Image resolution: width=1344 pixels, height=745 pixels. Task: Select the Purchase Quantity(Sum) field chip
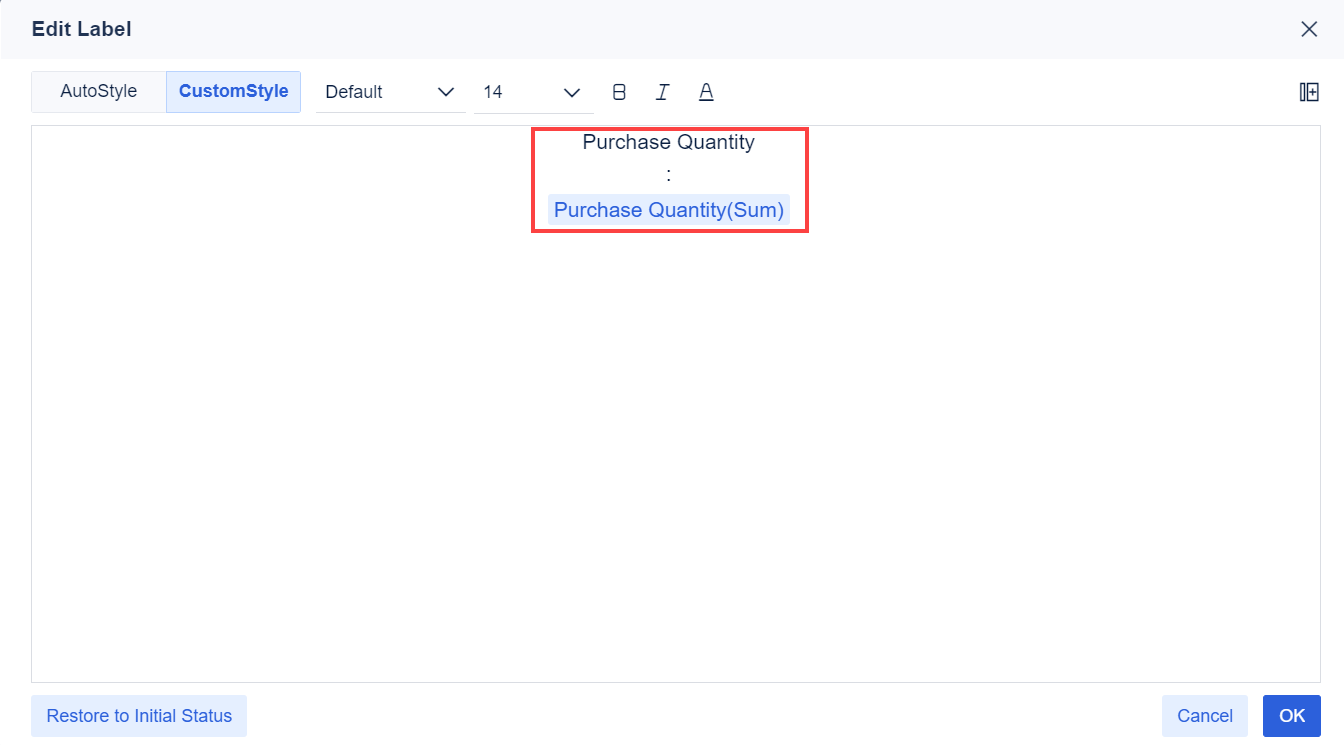(669, 210)
